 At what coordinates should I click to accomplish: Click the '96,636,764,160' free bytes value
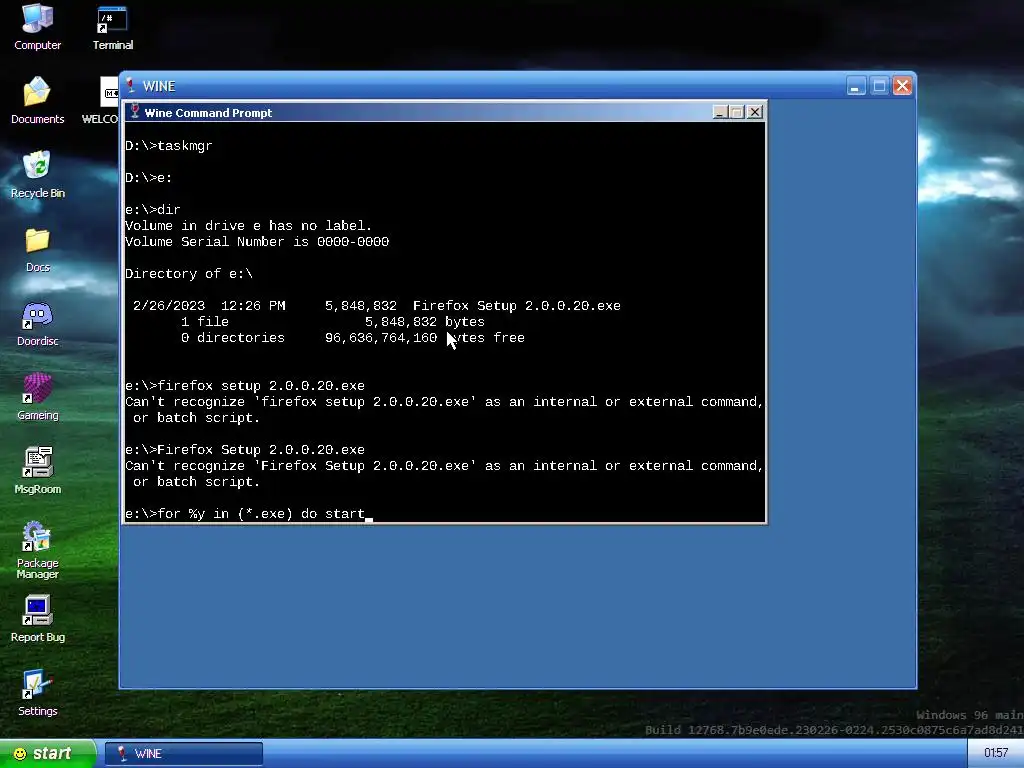(381, 338)
